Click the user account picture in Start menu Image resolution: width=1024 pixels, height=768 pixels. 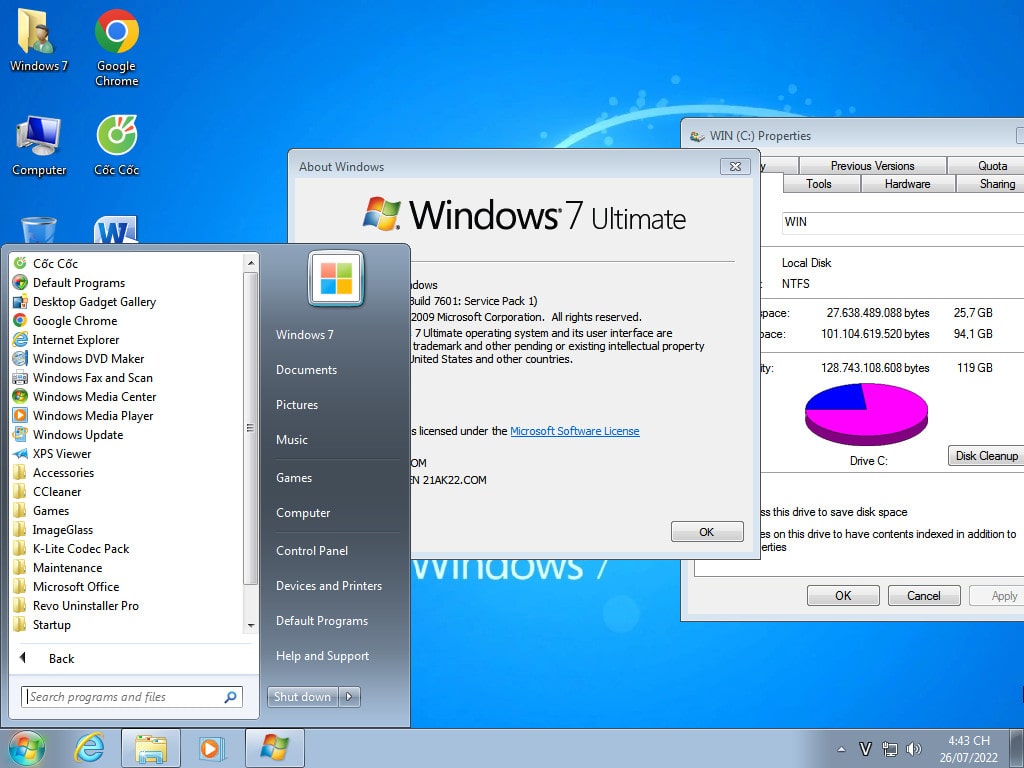click(x=336, y=278)
